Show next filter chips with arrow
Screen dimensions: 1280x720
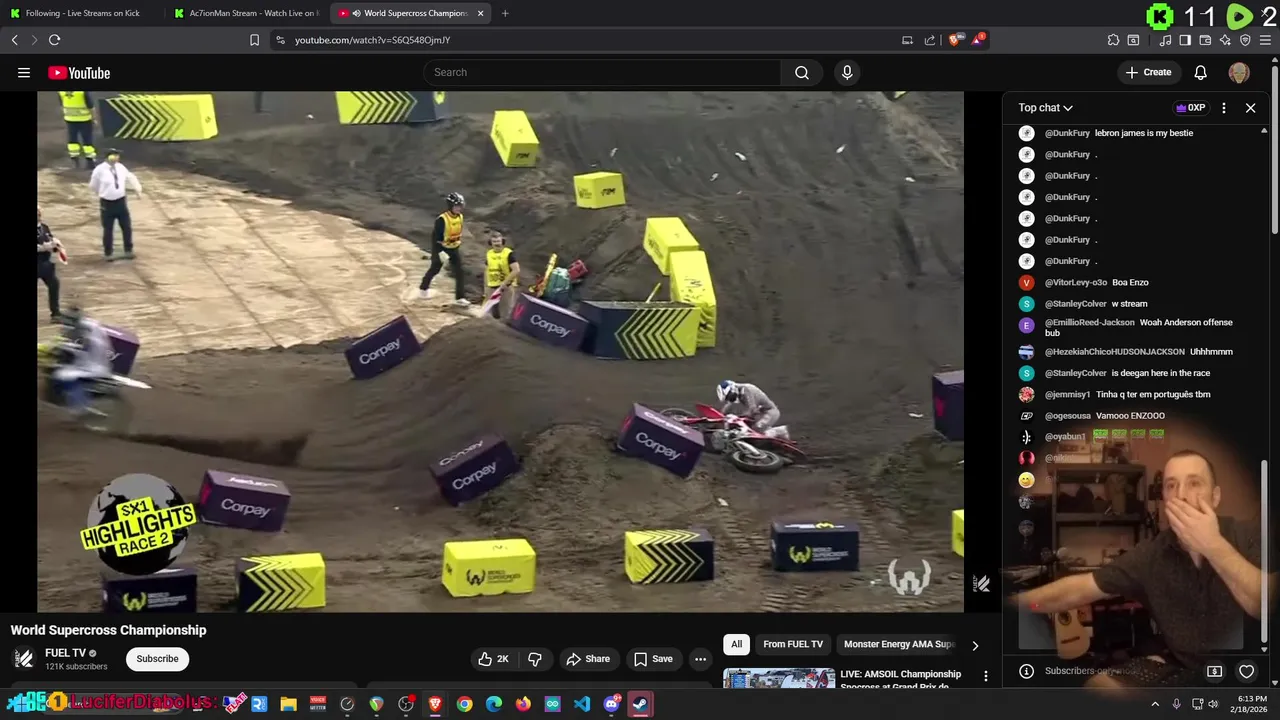[975, 646]
